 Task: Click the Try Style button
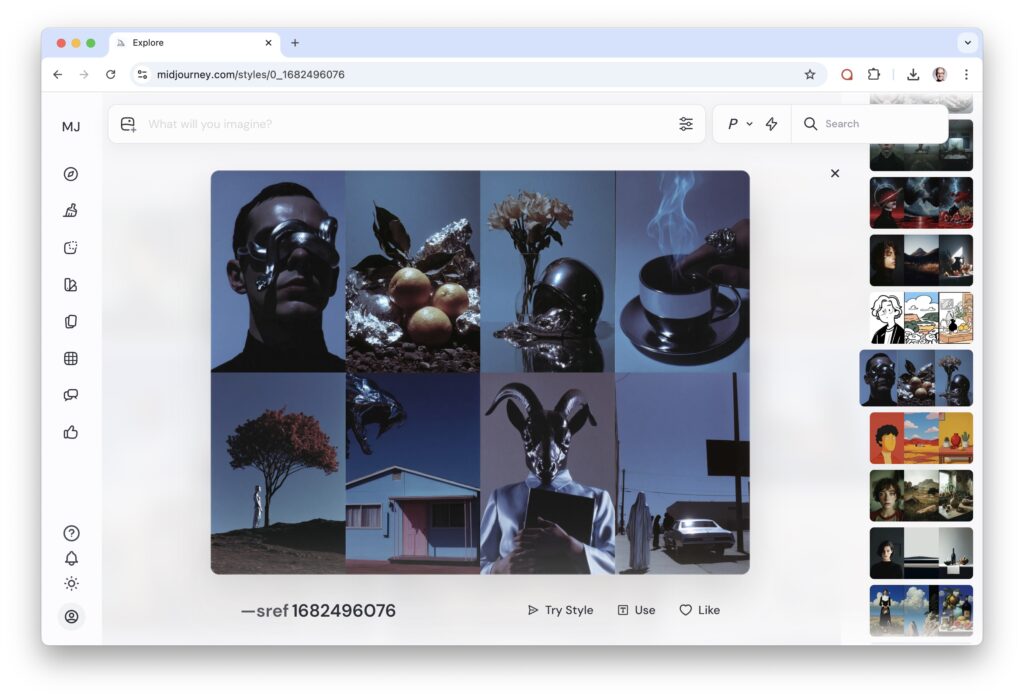pyautogui.click(x=560, y=610)
